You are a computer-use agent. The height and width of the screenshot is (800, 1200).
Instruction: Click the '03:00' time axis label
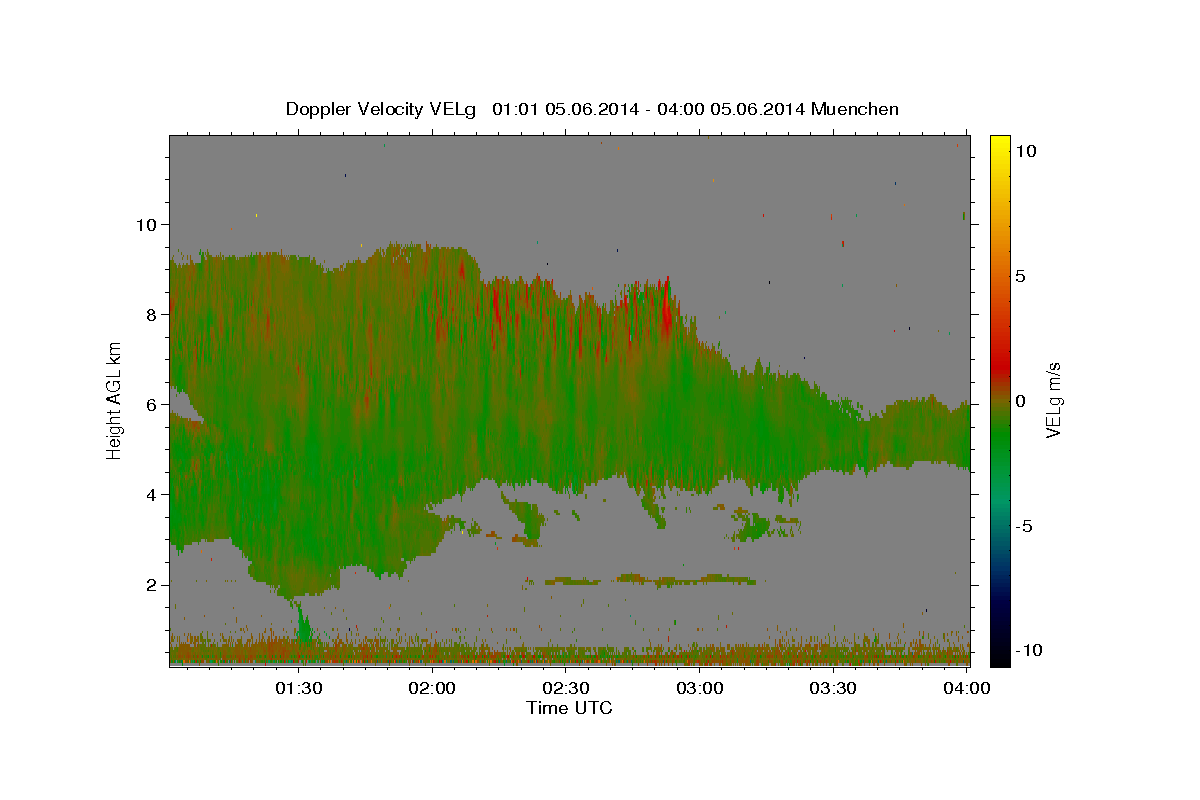(700, 688)
